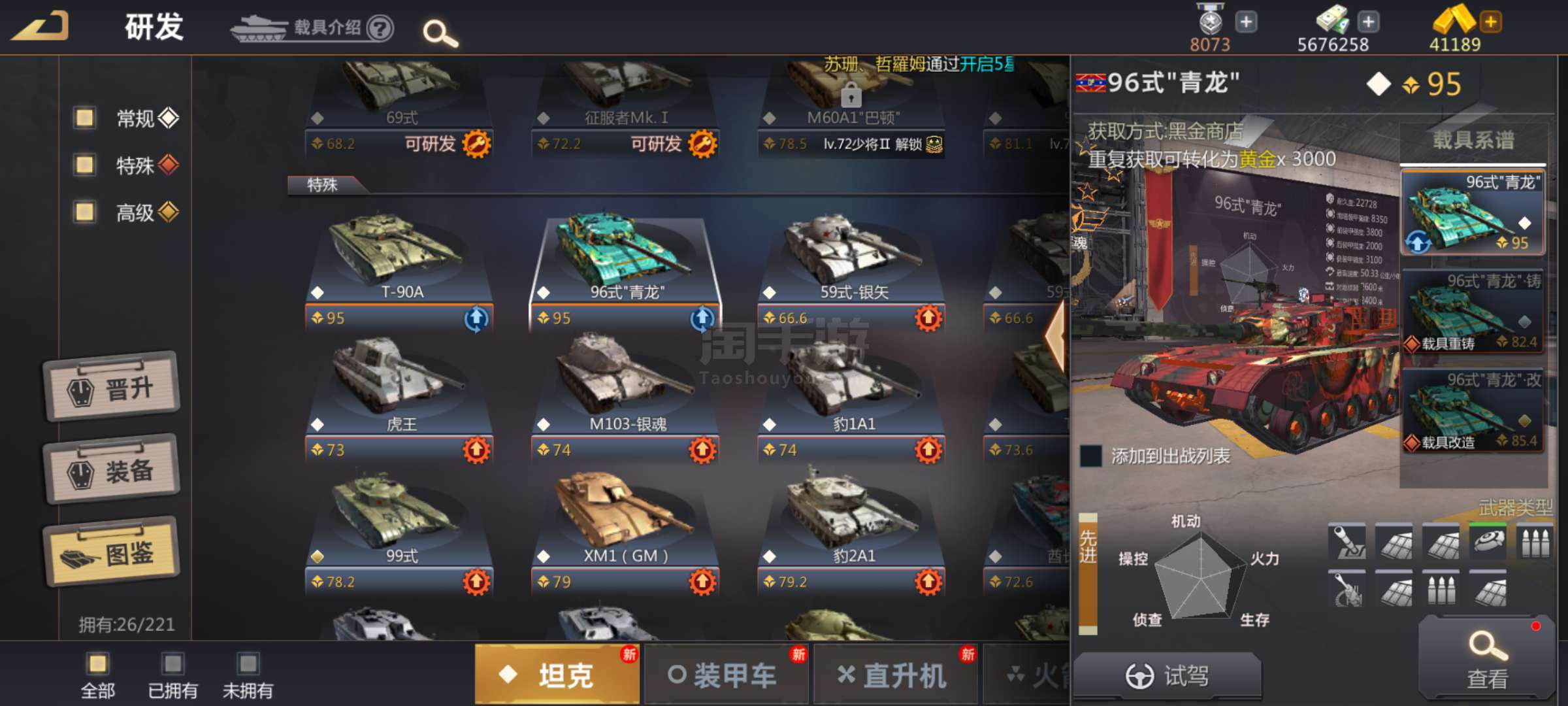The image size is (1568, 706).
Task: Add gold with the plus icon
Action: tap(1490, 22)
